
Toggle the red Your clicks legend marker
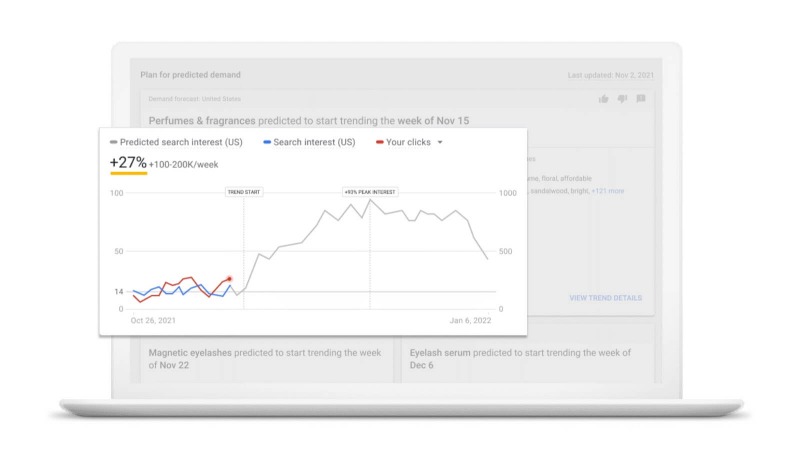tap(380, 142)
